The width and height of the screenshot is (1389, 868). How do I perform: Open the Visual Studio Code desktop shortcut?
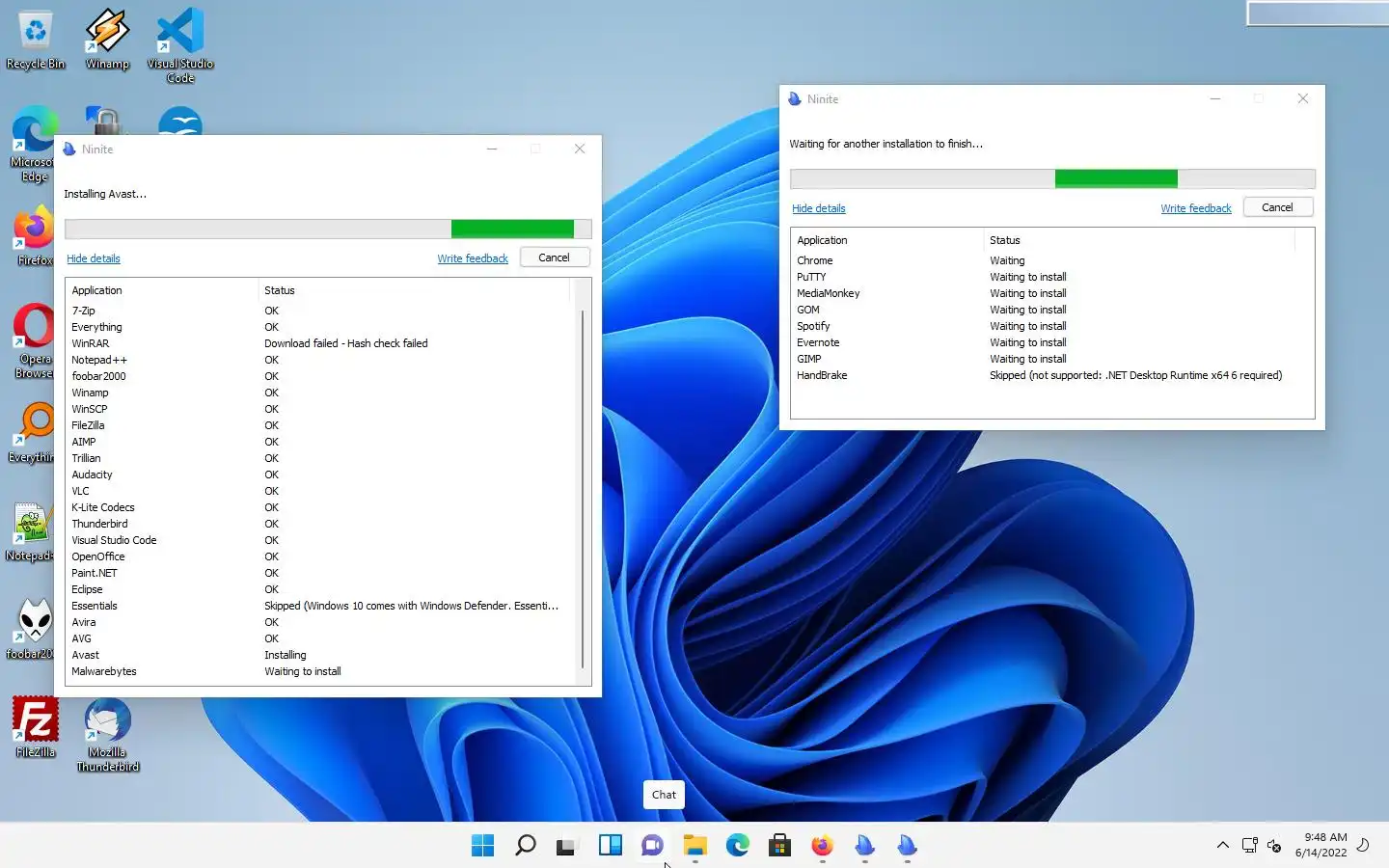click(180, 45)
